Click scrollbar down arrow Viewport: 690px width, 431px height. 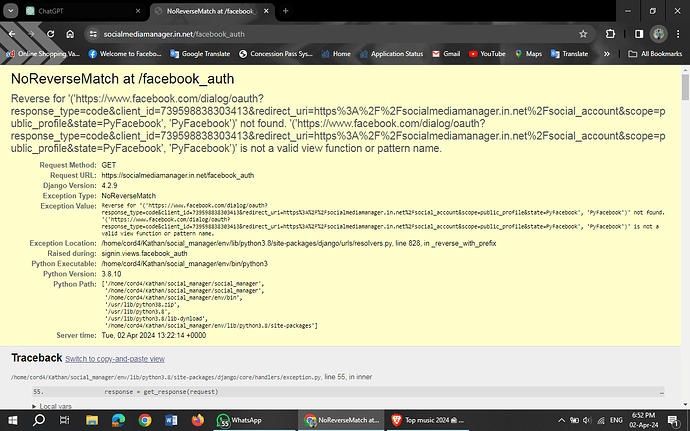(x=685, y=405)
